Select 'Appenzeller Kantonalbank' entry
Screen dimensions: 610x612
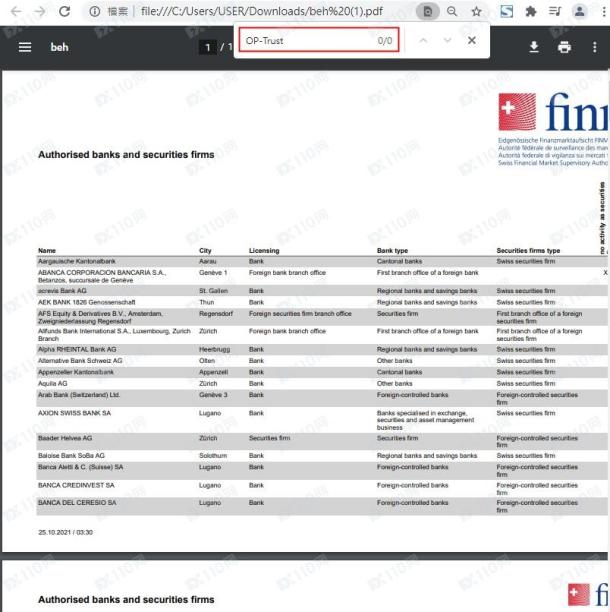tap(76, 372)
